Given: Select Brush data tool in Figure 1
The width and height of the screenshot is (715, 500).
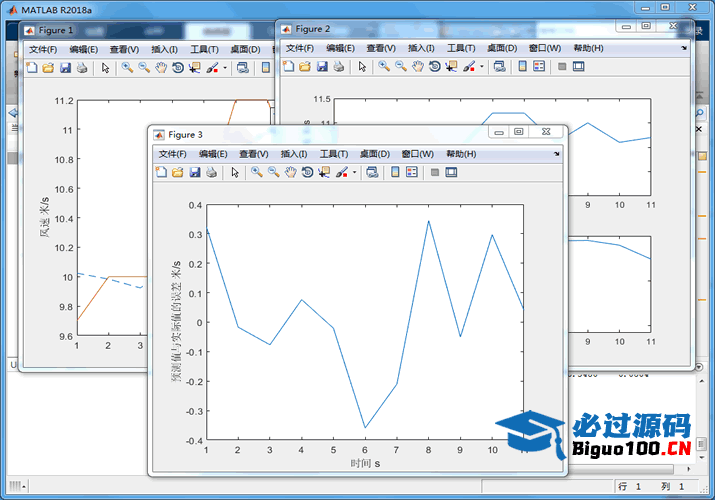Looking at the screenshot, I should 211,68.
